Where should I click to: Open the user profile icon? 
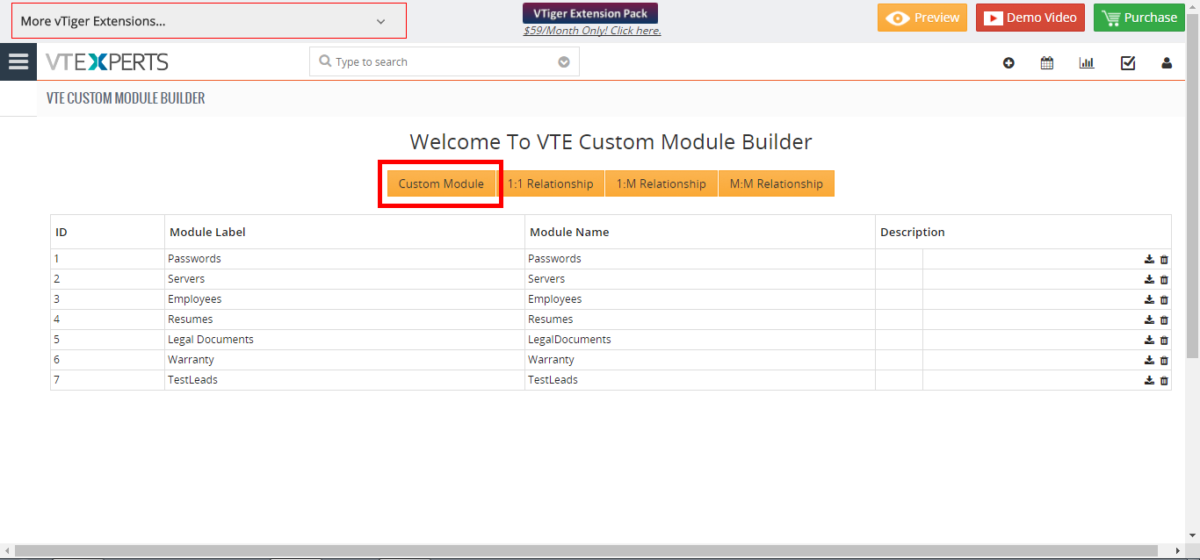tap(1167, 63)
